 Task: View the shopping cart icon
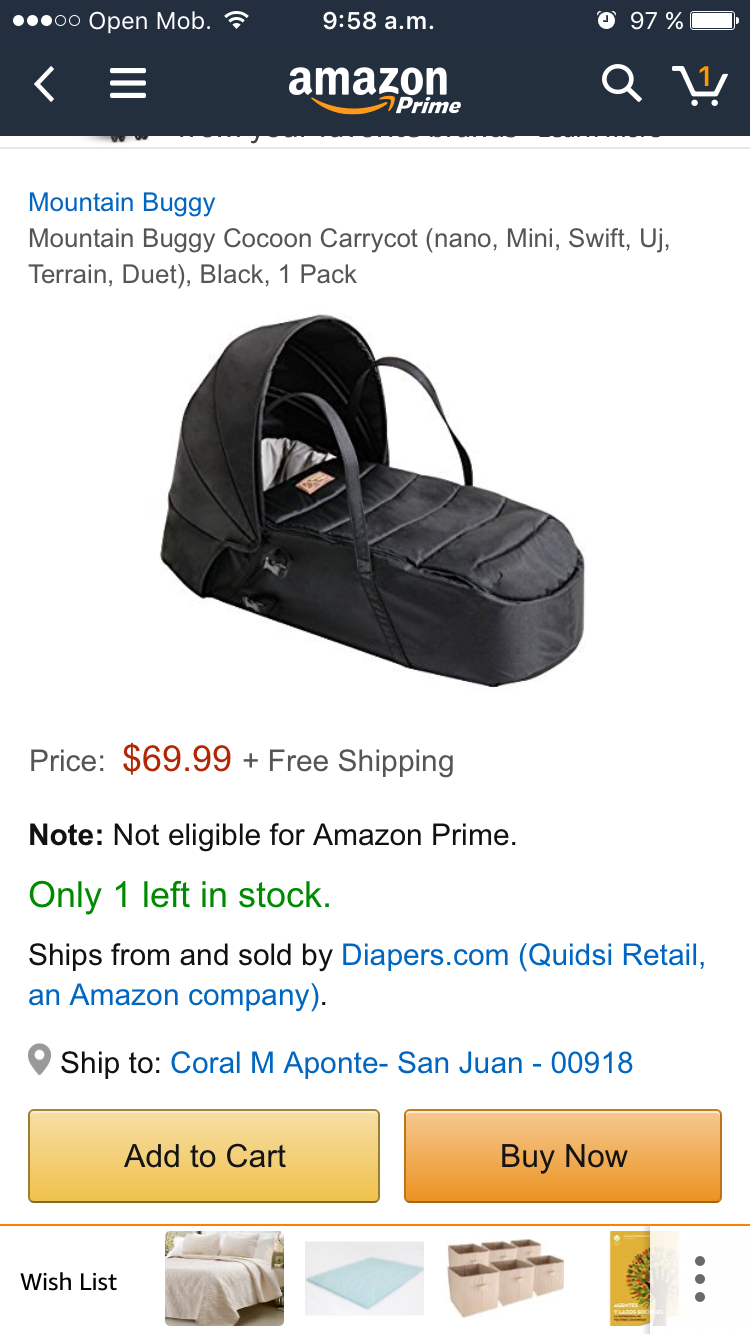tap(699, 84)
